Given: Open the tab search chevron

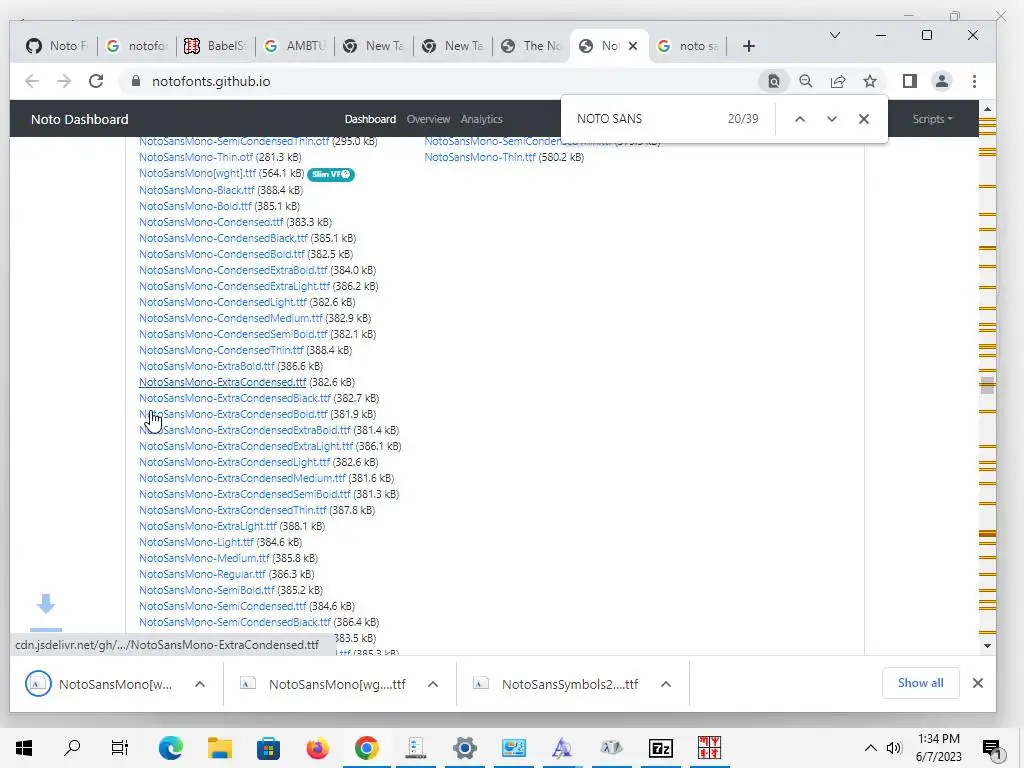Looking at the screenshot, I should pyautogui.click(x=835, y=35).
